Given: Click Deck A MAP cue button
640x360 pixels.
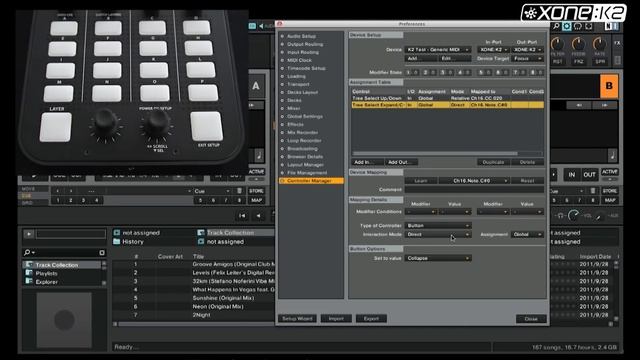Looking at the screenshot, I should click(x=256, y=200).
